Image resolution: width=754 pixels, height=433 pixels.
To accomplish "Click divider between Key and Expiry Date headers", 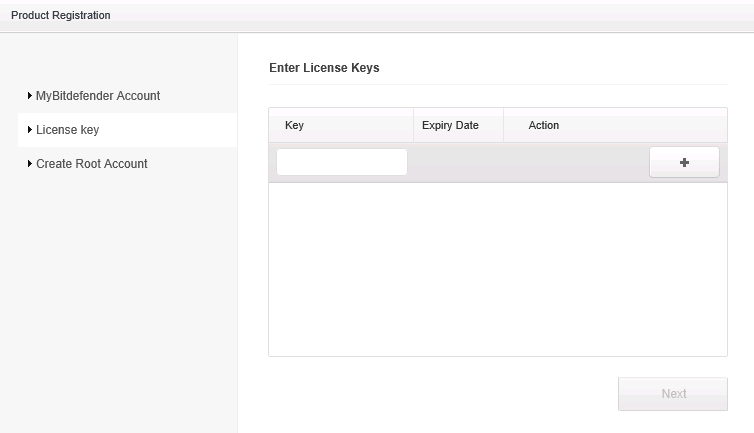I will tap(413, 125).
